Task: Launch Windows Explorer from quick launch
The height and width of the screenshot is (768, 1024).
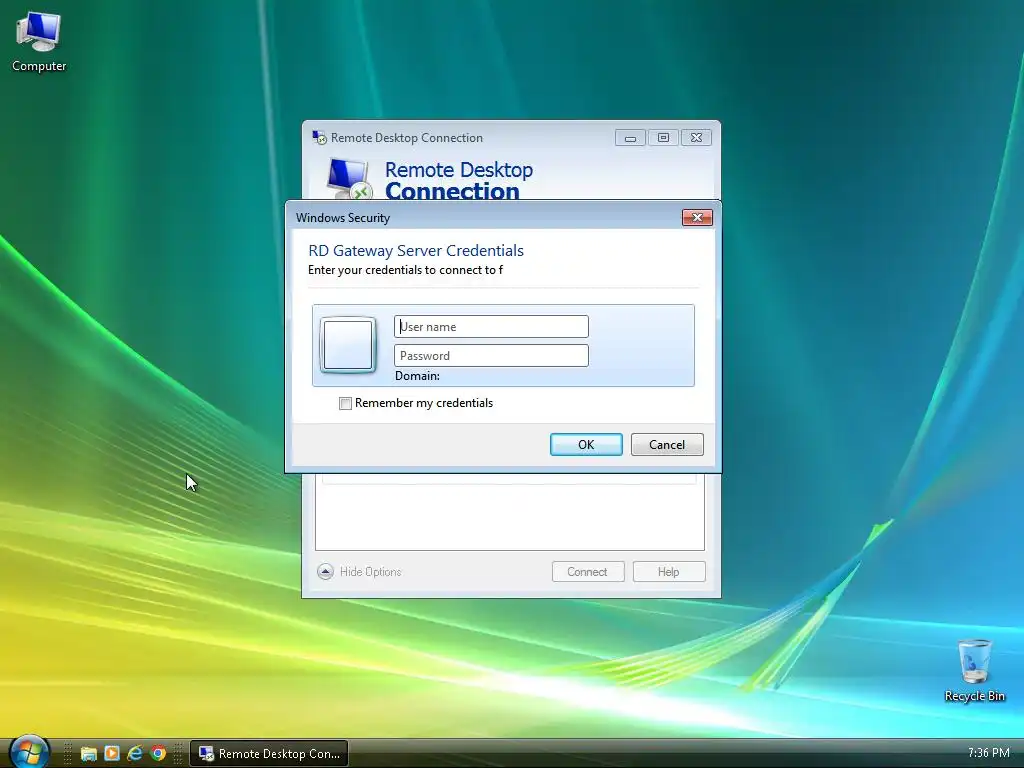Action: click(x=88, y=754)
